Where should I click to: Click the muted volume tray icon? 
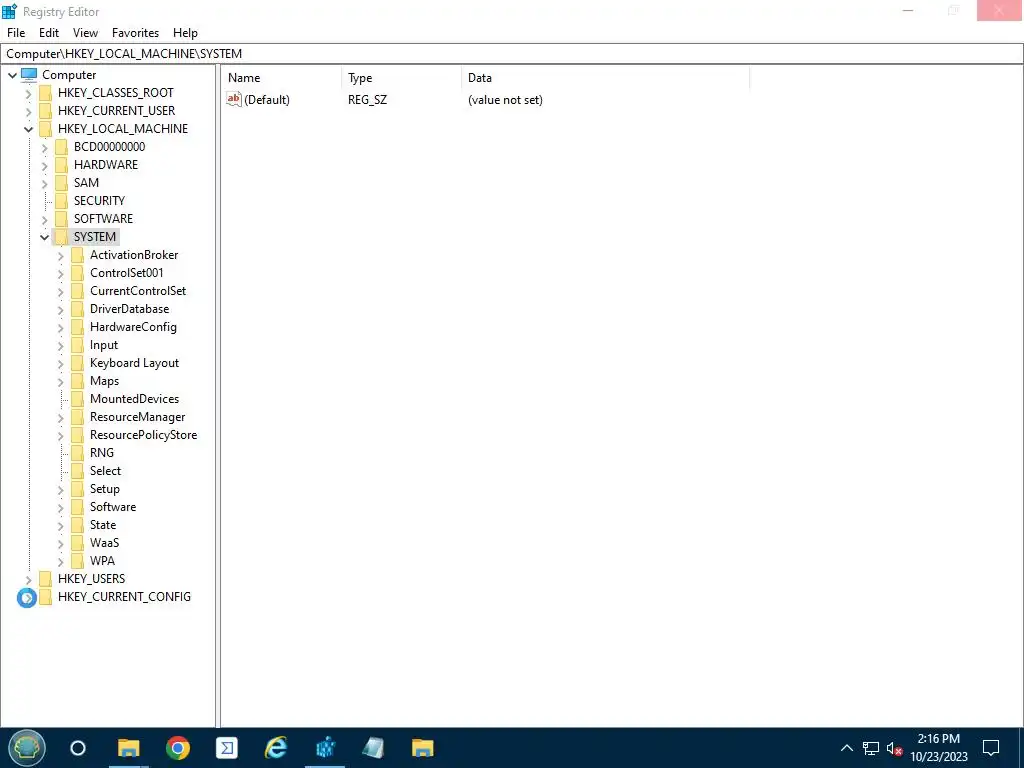pos(894,748)
